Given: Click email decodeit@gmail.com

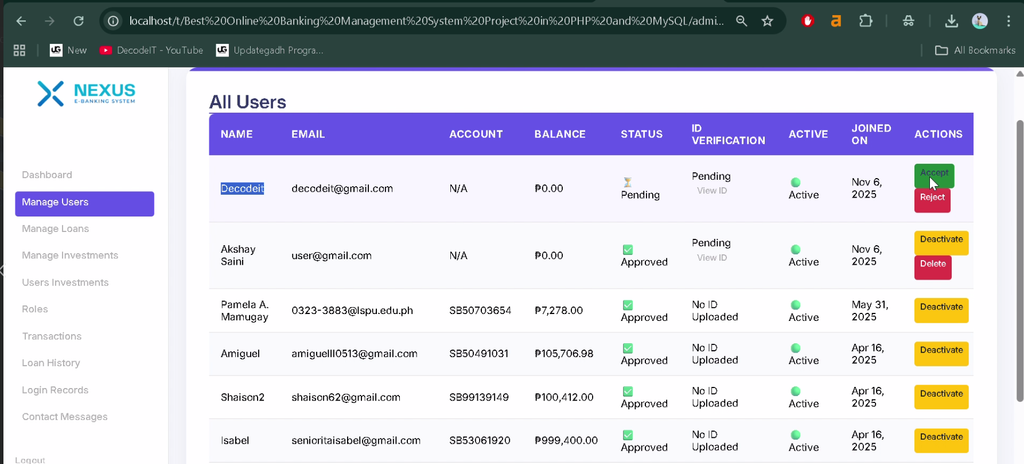Looking at the screenshot, I should pyautogui.click(x=342, y=189).
